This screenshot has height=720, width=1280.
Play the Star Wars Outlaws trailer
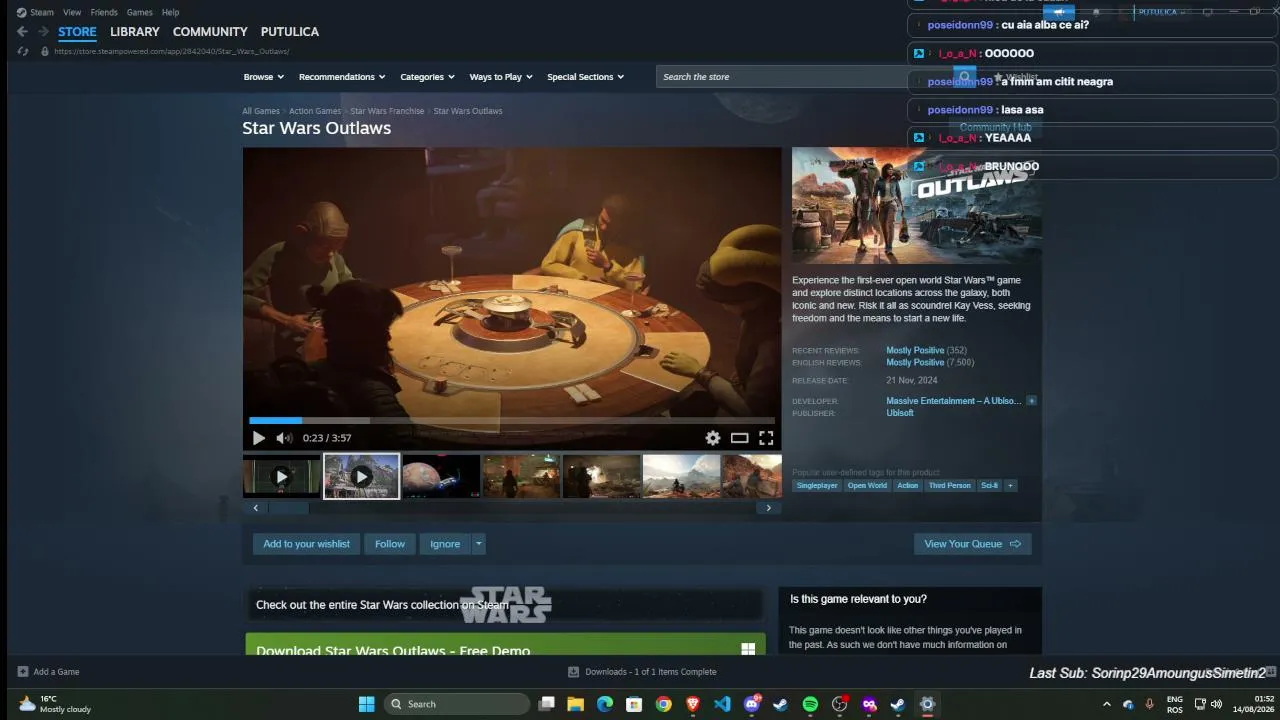point(259,438)
